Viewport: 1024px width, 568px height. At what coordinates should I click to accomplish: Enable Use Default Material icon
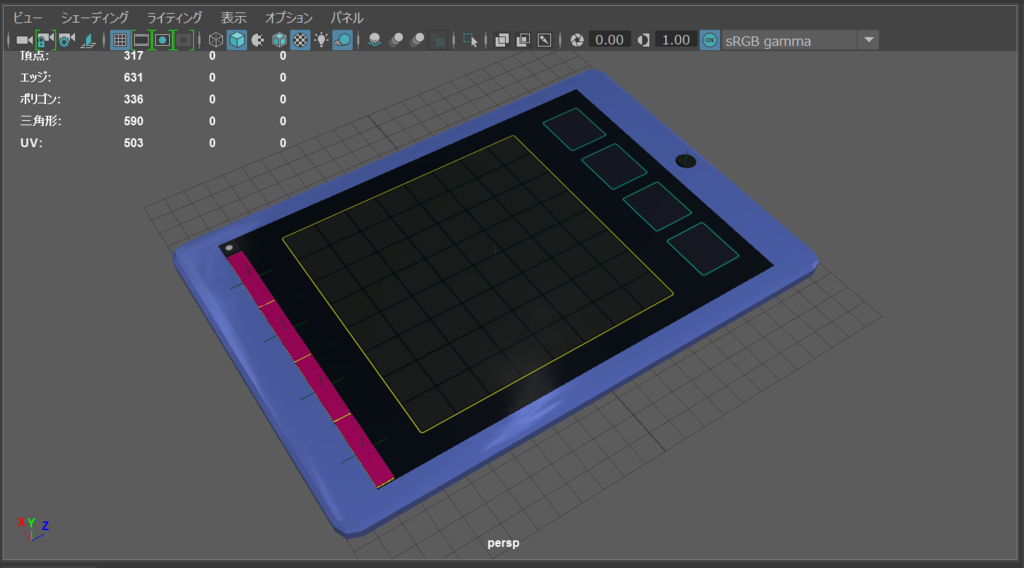click(258, 40)
